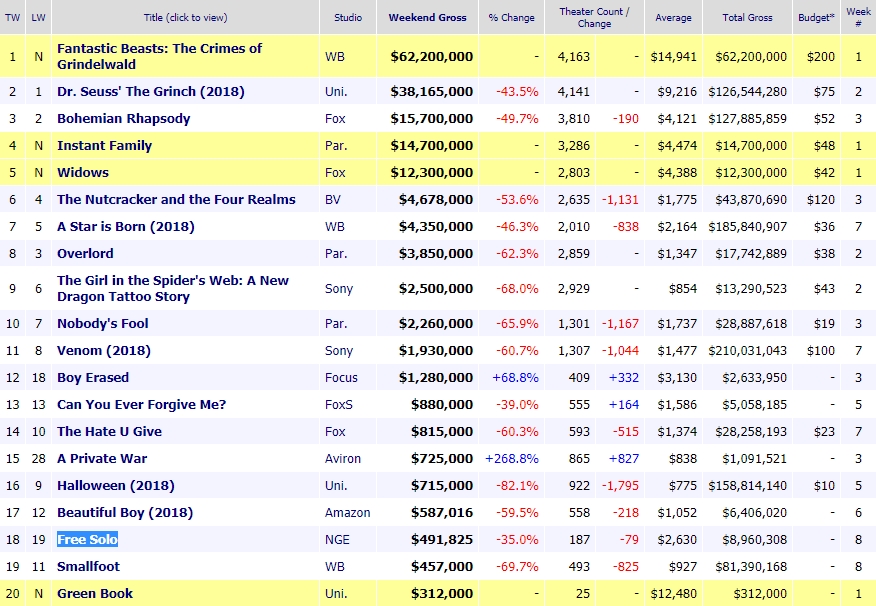The height and width of the screenshot is (606, 876).
Task: Click WB studio in Smallfoot row
Action: pyautogui.click(x=335, y=566)
